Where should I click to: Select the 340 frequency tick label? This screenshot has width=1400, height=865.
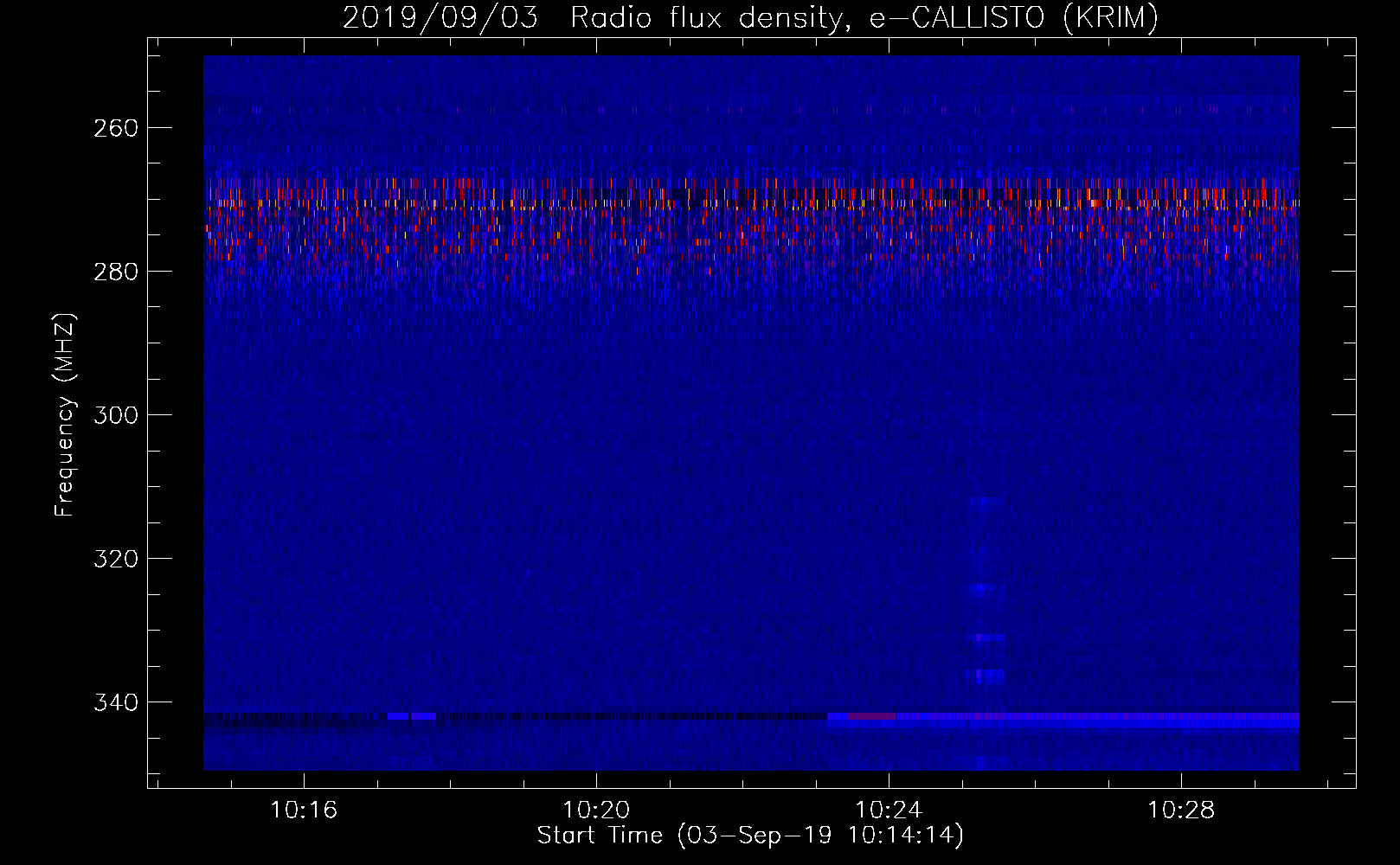pyautogui.click(x=115, y=702)
